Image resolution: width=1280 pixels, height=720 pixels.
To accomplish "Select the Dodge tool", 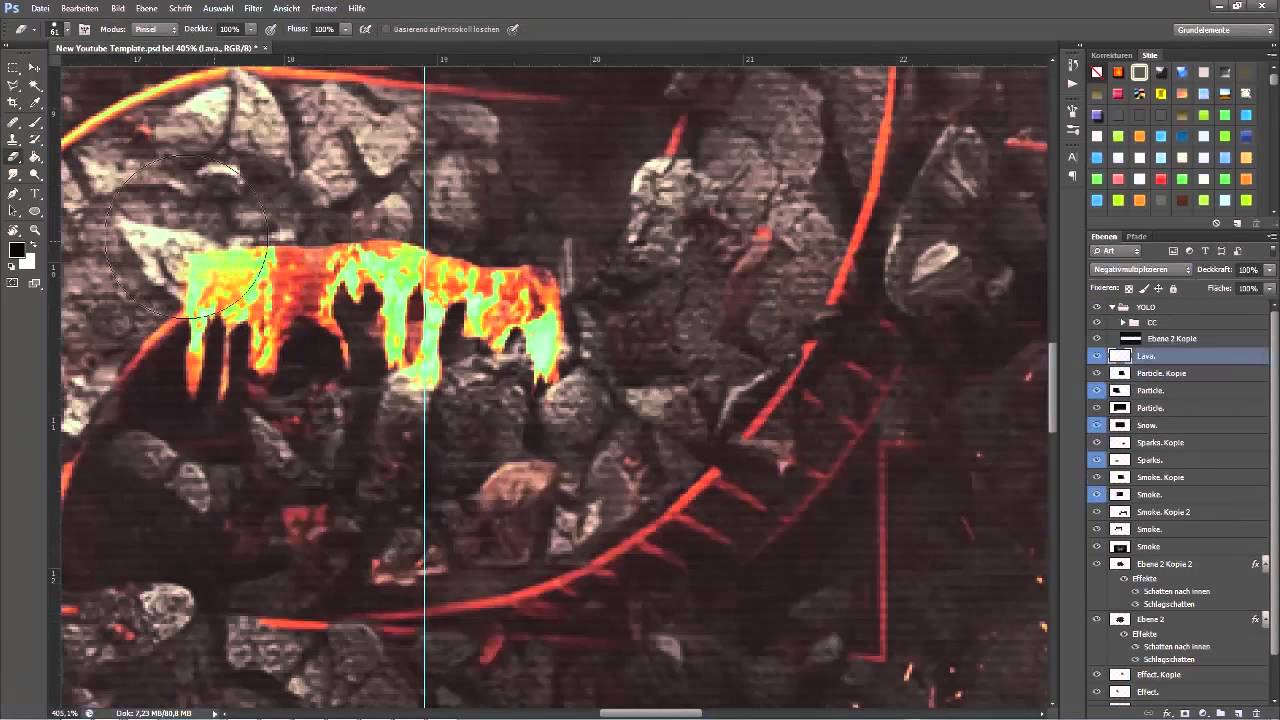I will [35, 175].
